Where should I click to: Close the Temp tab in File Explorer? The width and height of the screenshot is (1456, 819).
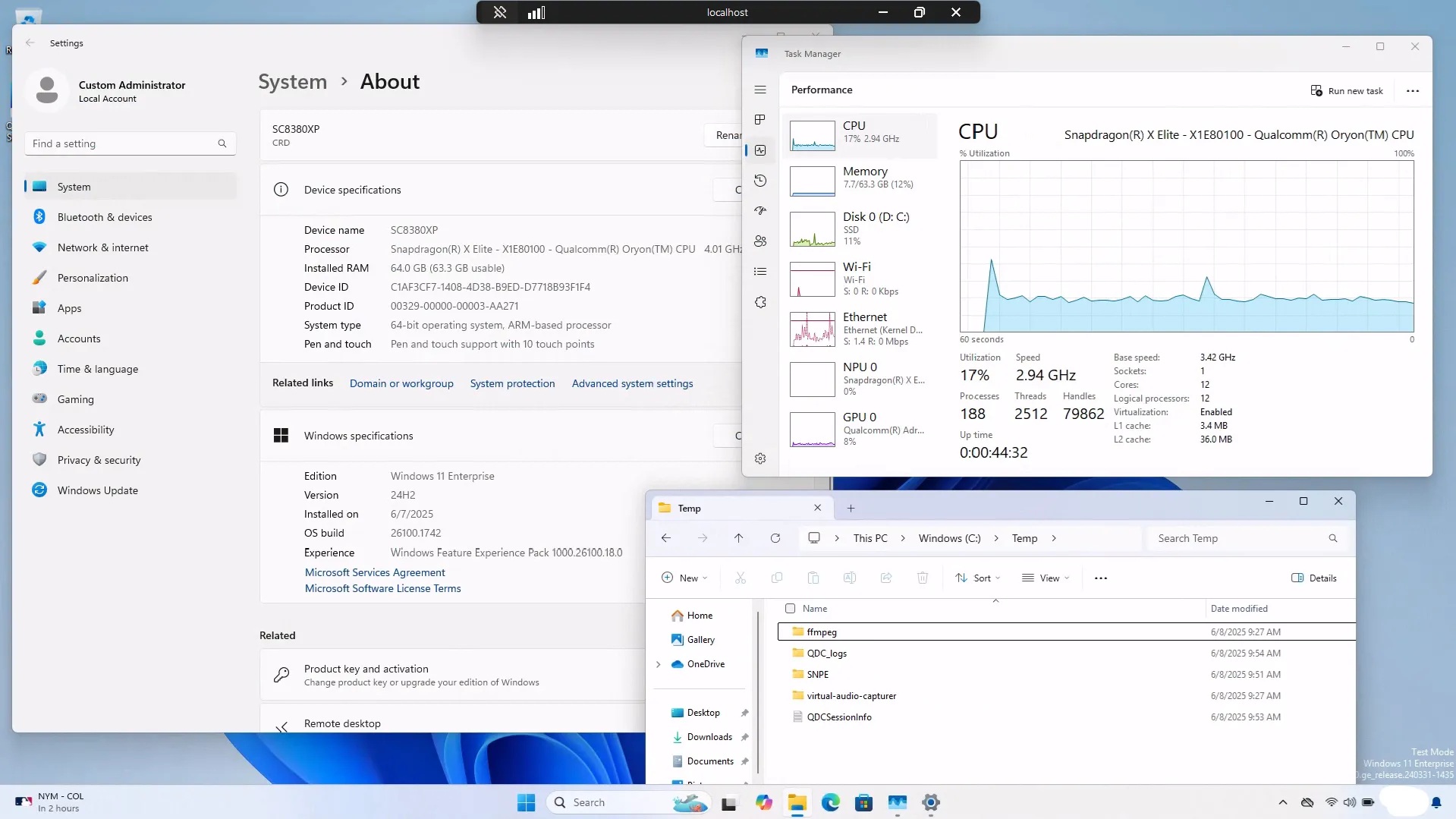pyautogui.click(x=817, y=508)
